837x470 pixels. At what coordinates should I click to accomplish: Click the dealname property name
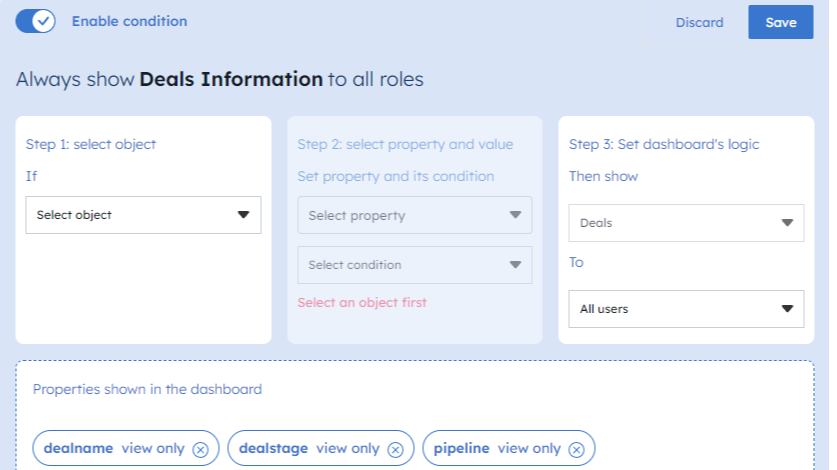[78, 449]
